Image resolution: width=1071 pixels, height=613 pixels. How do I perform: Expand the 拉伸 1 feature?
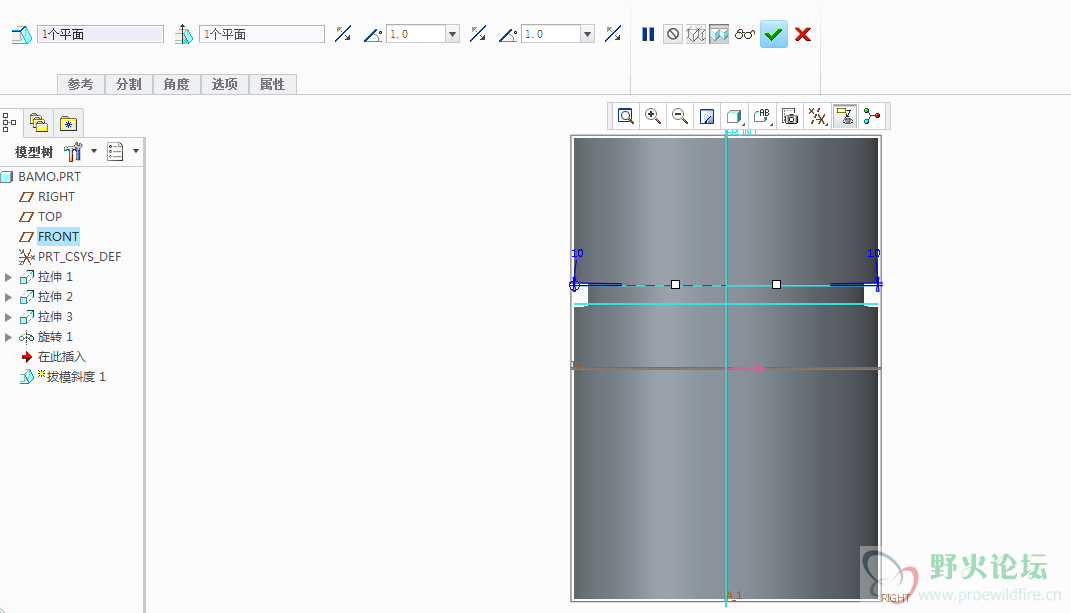point(8,277)
